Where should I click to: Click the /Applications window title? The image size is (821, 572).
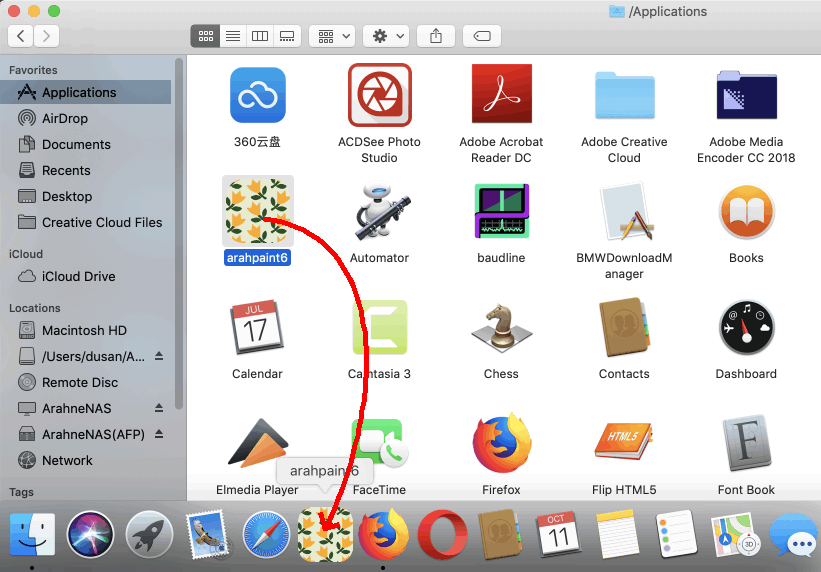tap(668, 12)
